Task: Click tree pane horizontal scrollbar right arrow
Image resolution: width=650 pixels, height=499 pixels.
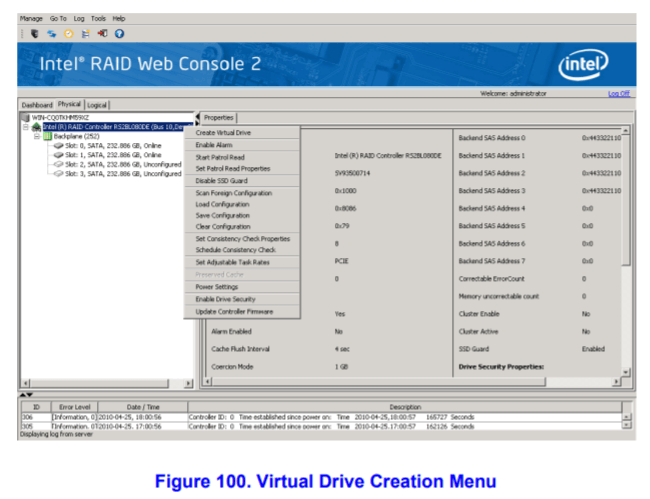Action: pos(189,383)
